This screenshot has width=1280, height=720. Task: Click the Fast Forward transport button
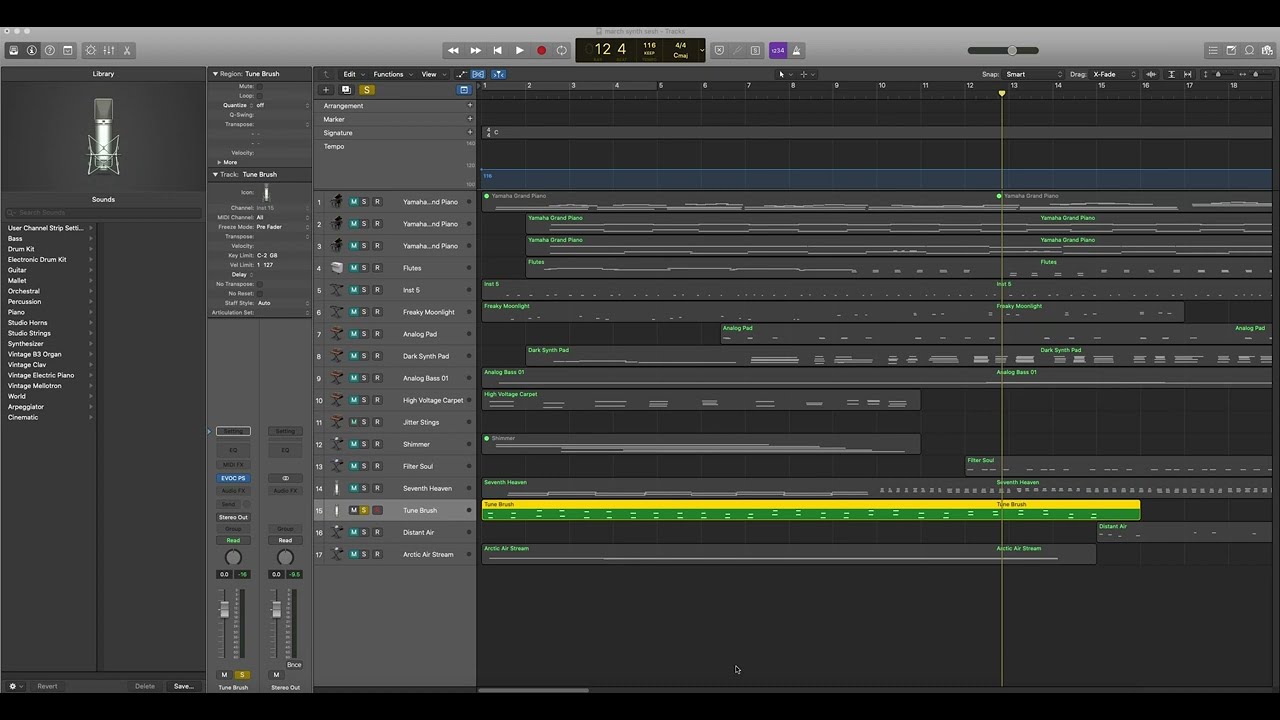(x=475, y=50)
